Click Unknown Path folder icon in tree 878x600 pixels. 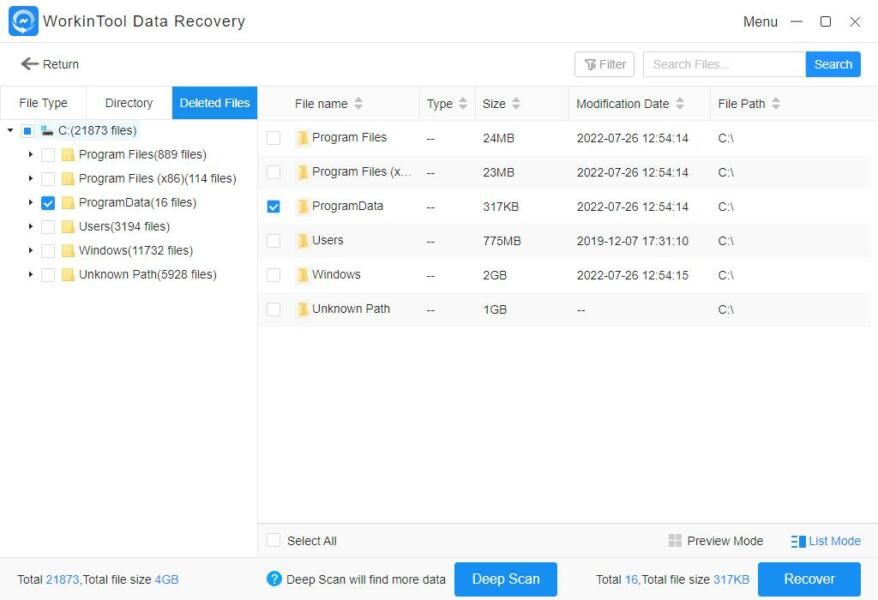click(x=68, y=275)
